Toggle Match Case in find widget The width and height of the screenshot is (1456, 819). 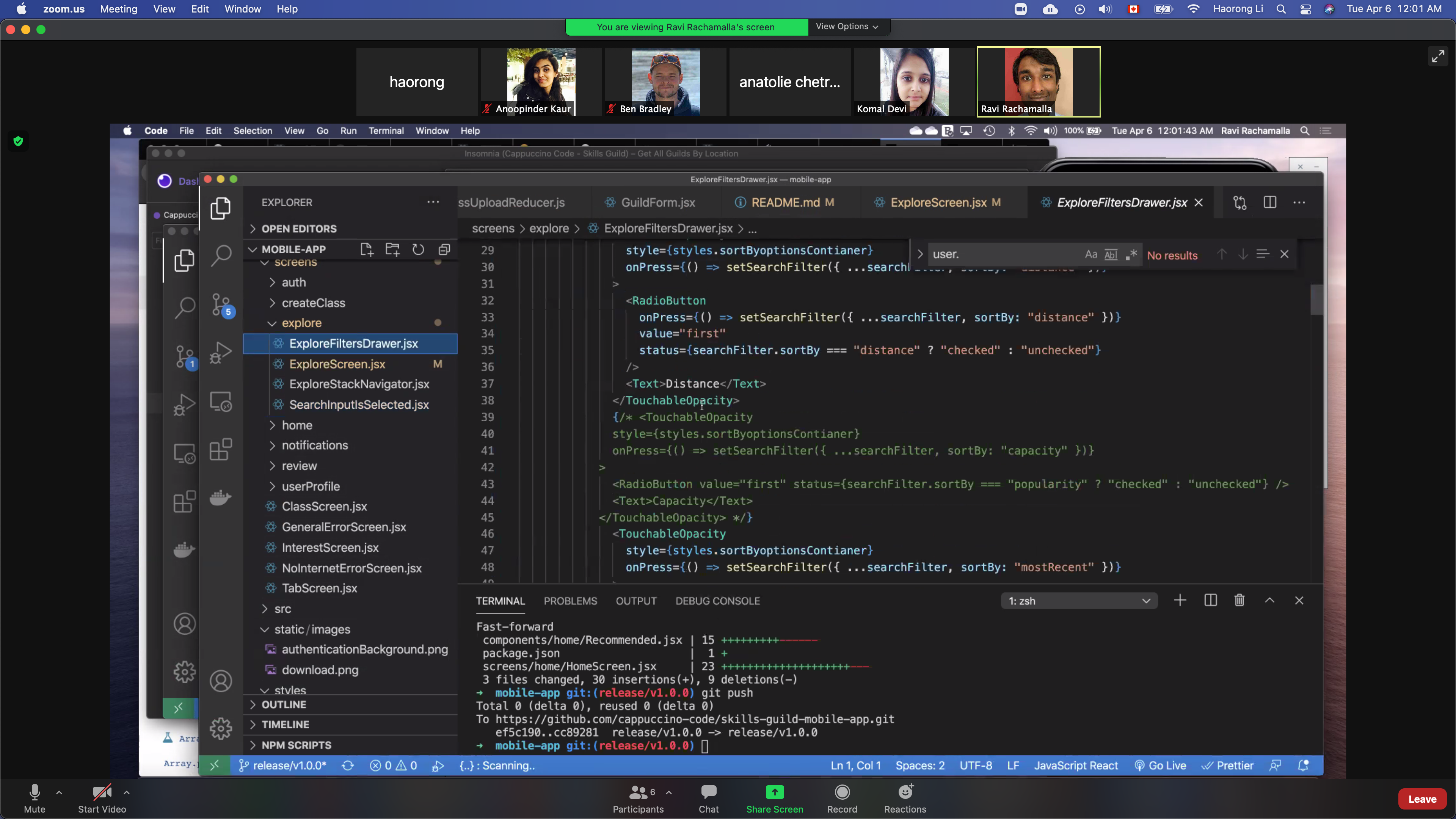pos(1091,254)
